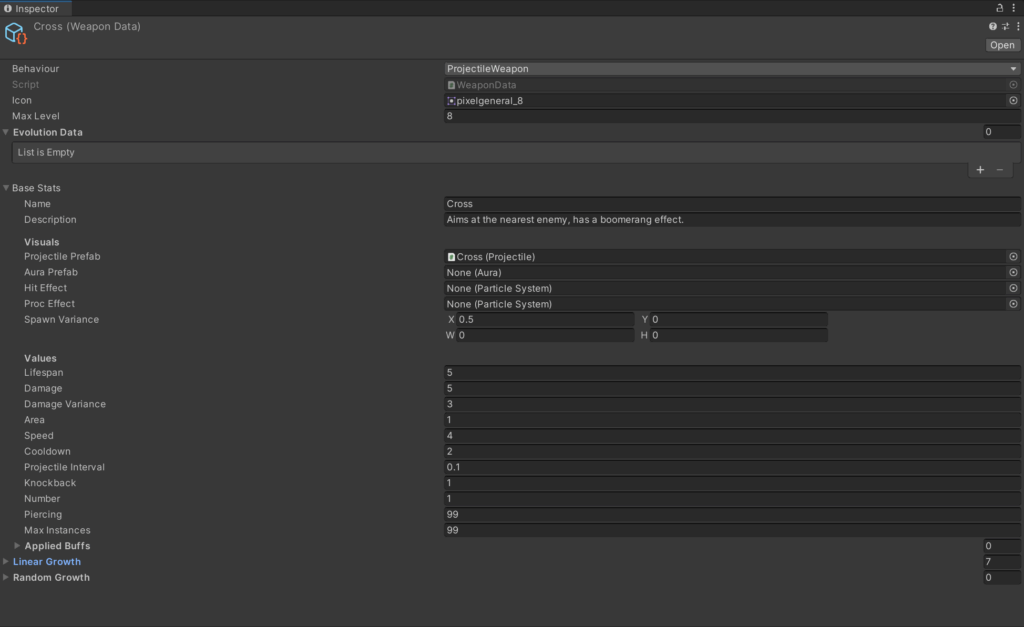Open the Behaviour dropdown showing ProjectileWeapon
Screen dimensions: 1024x627
(731, 69)
